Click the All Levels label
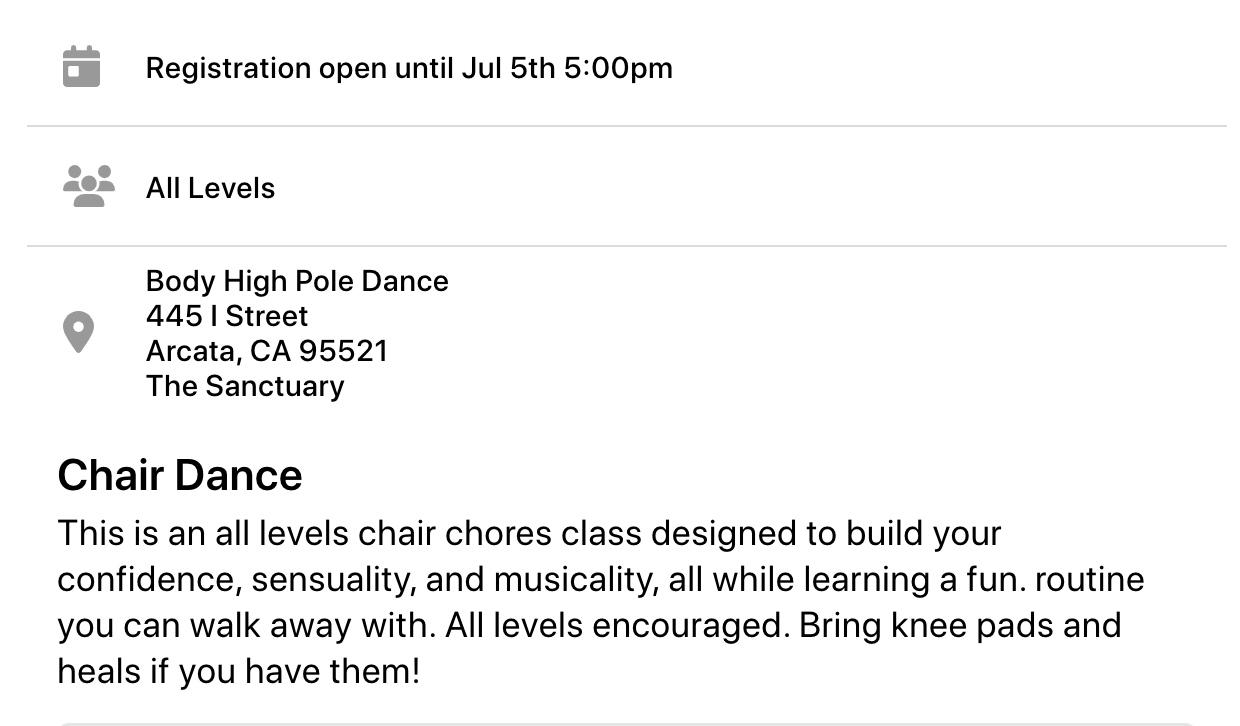The image size is (1240, 726). [x=210, y=188]
